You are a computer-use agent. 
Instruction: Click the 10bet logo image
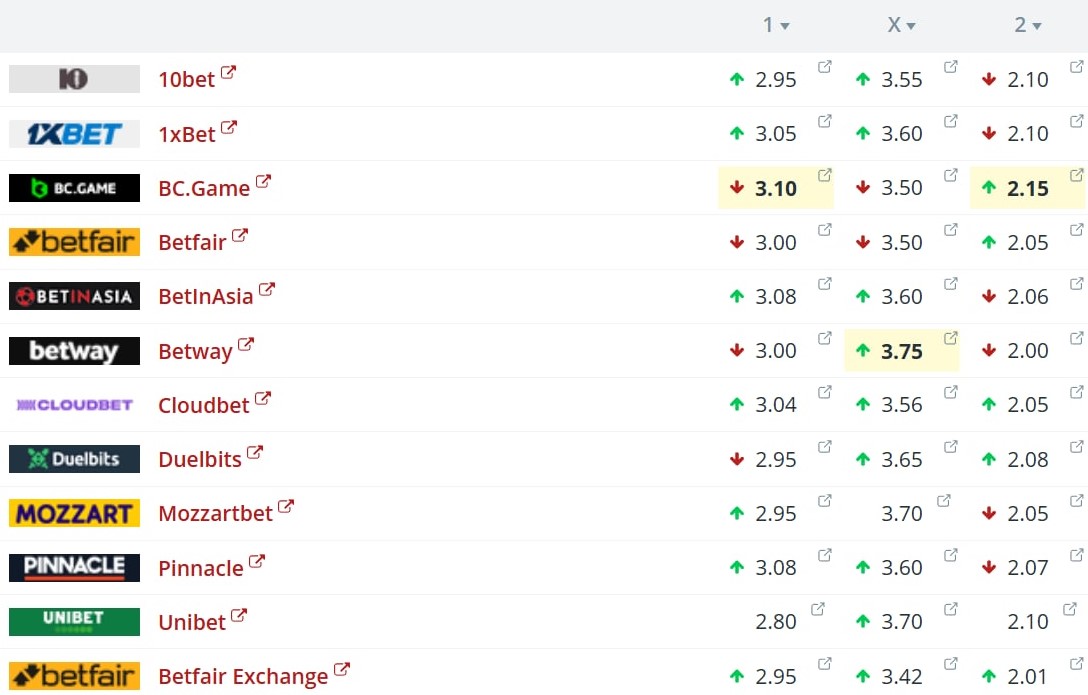(x=74, y=79)
